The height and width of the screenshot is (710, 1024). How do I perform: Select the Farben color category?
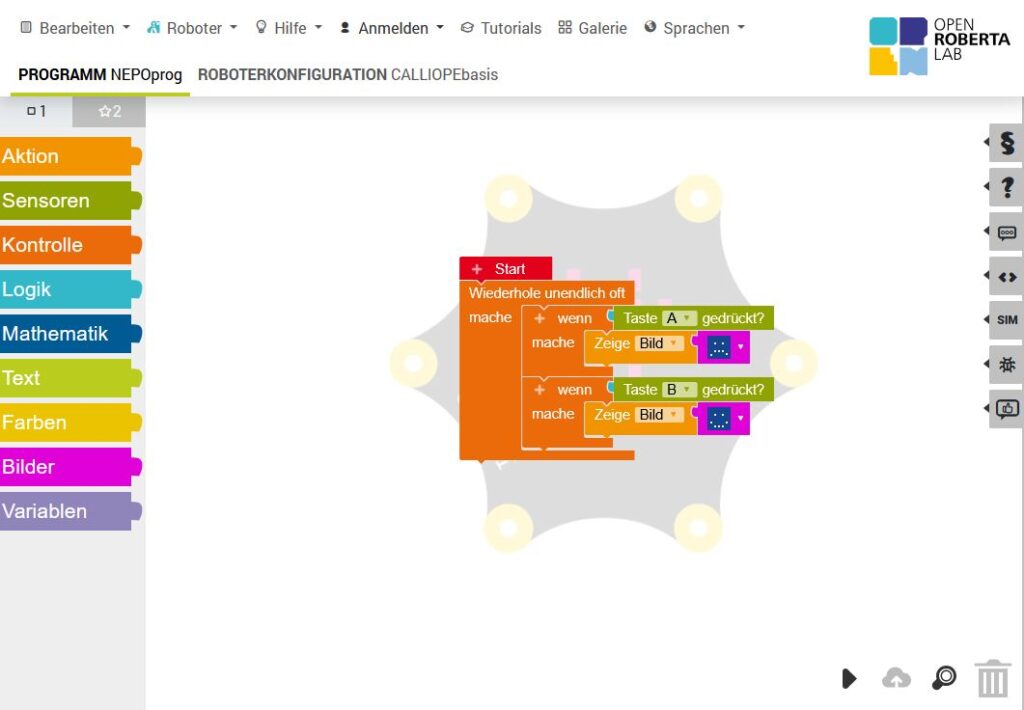click(66, 422)
